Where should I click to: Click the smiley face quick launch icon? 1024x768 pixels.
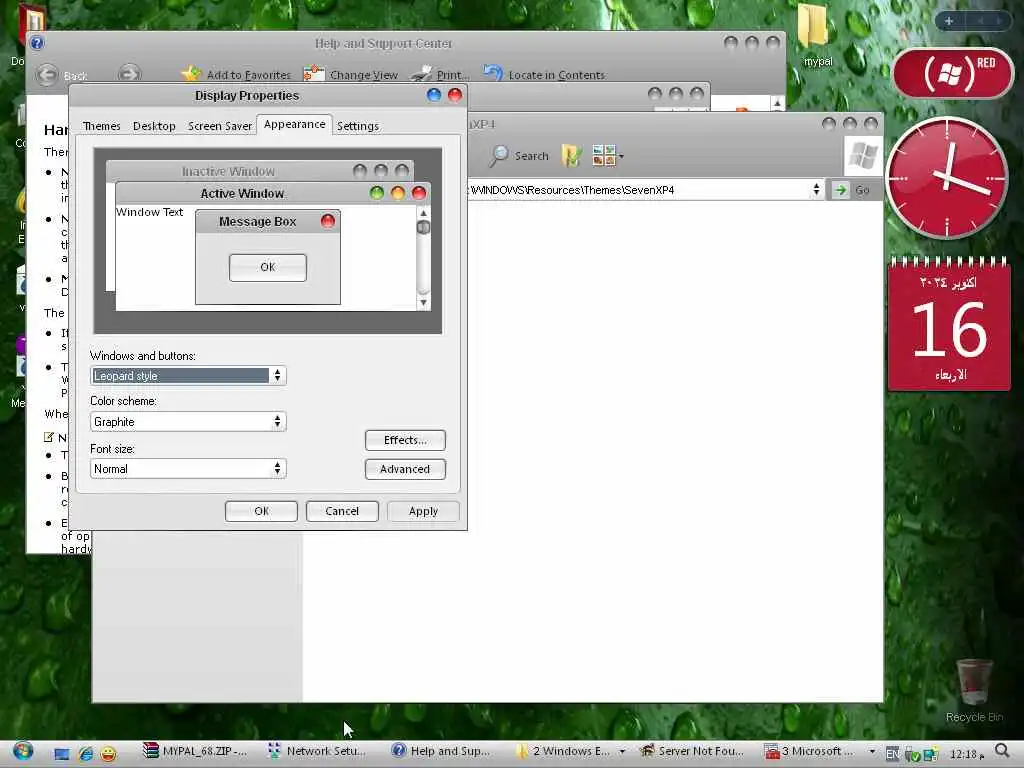[x=108, y=754]
